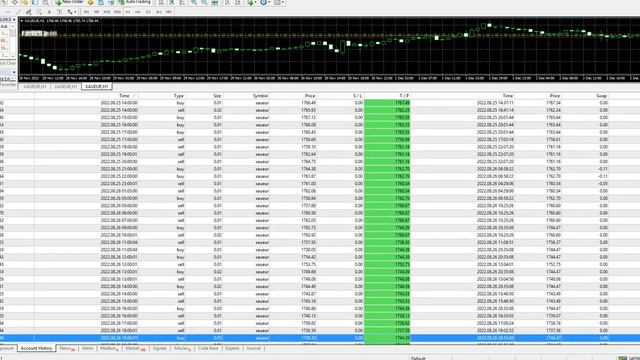This screenshot has width=640, height=360.
Task: Switch chart to W1 timeframe
Action: 158,12
